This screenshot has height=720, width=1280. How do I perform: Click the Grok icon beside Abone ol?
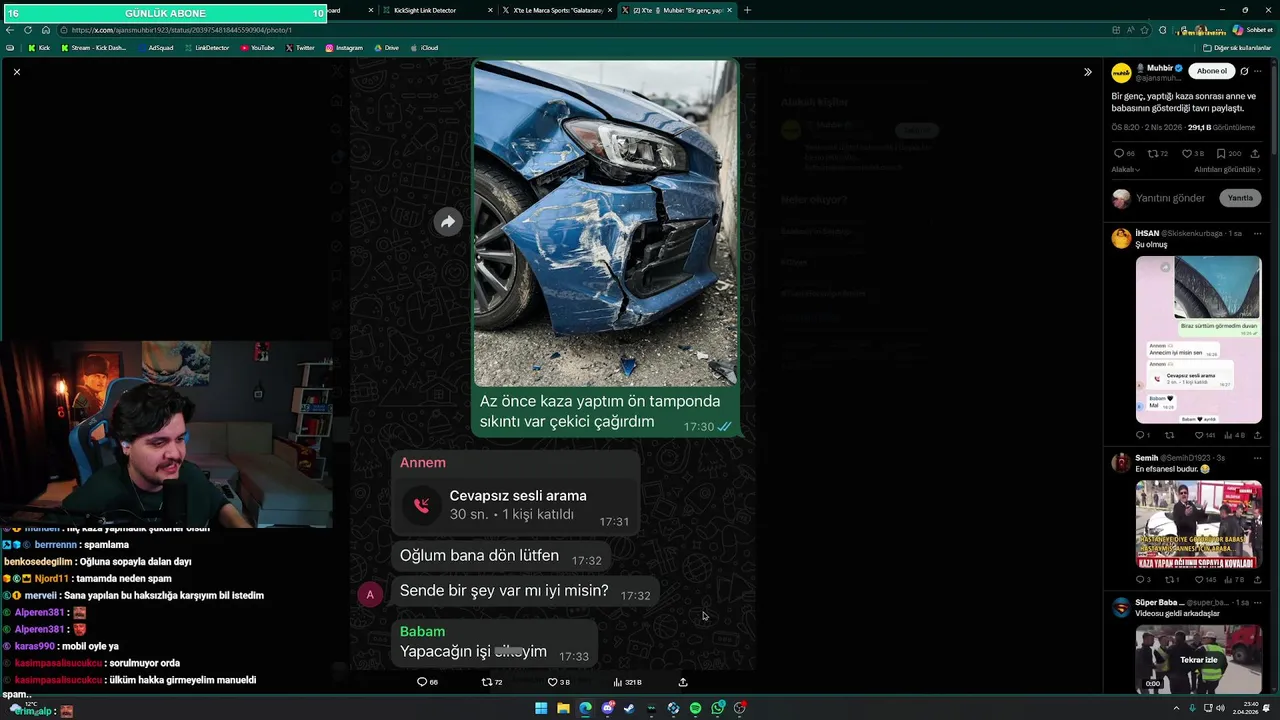[1244, 71]
